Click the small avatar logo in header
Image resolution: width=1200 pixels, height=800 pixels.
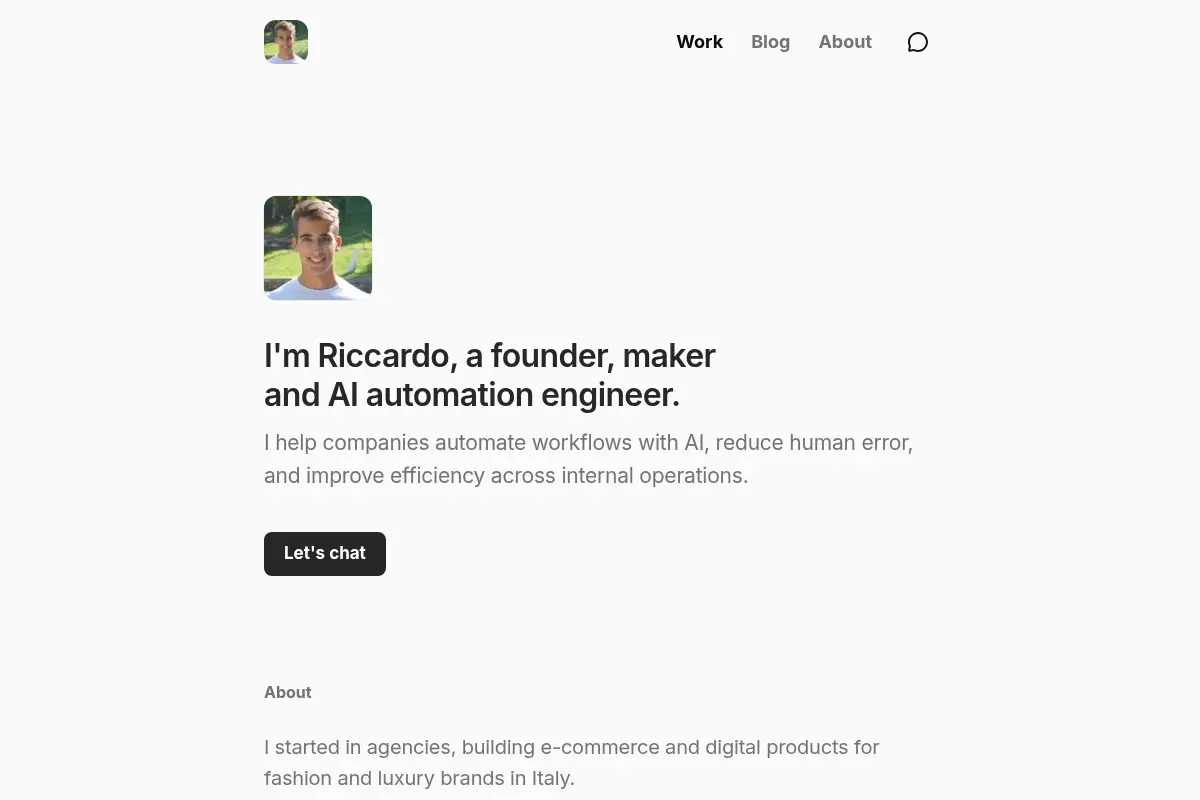pyautogui.click(x=286, y=42)
